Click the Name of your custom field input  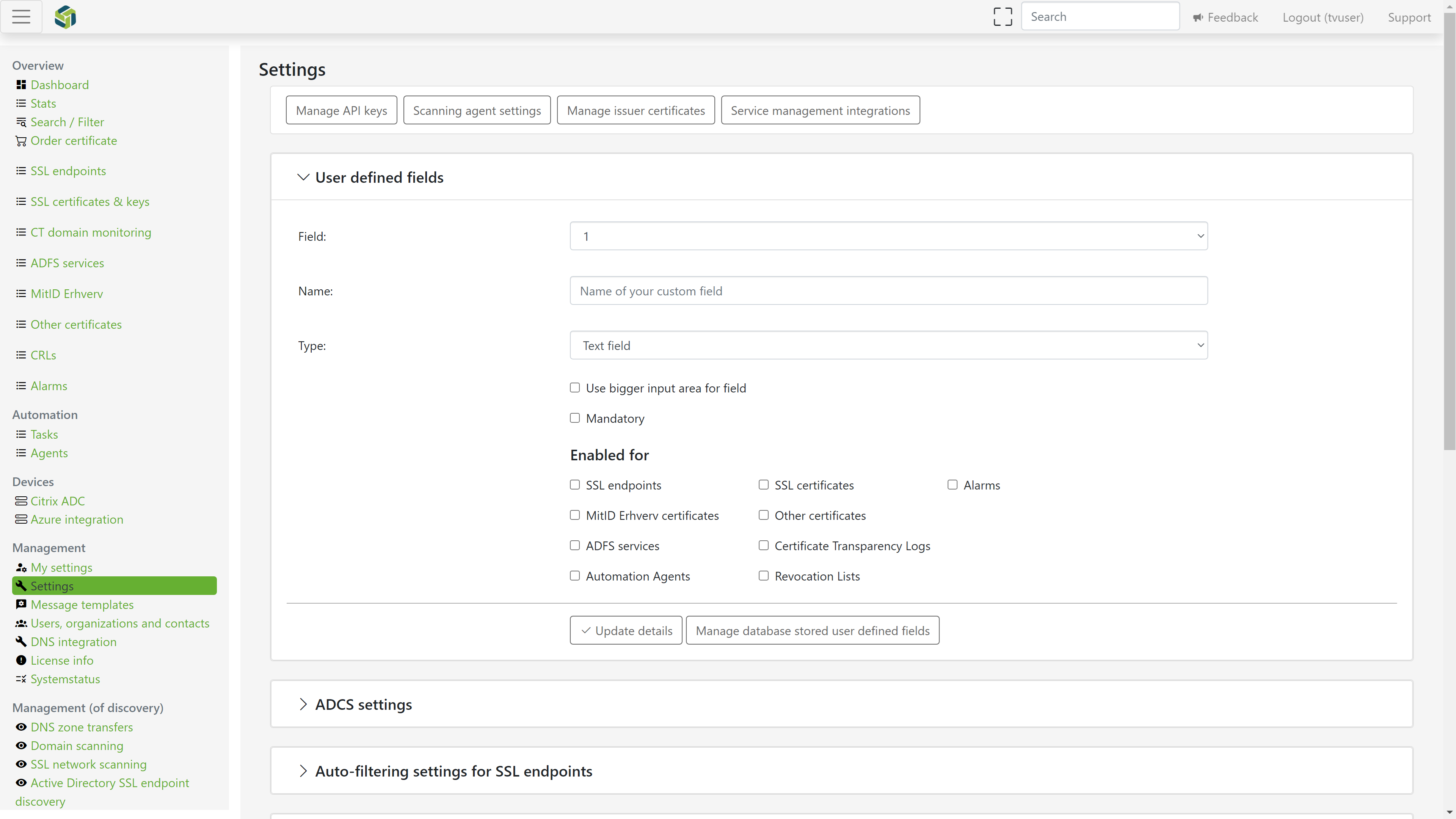coord(888,290)
